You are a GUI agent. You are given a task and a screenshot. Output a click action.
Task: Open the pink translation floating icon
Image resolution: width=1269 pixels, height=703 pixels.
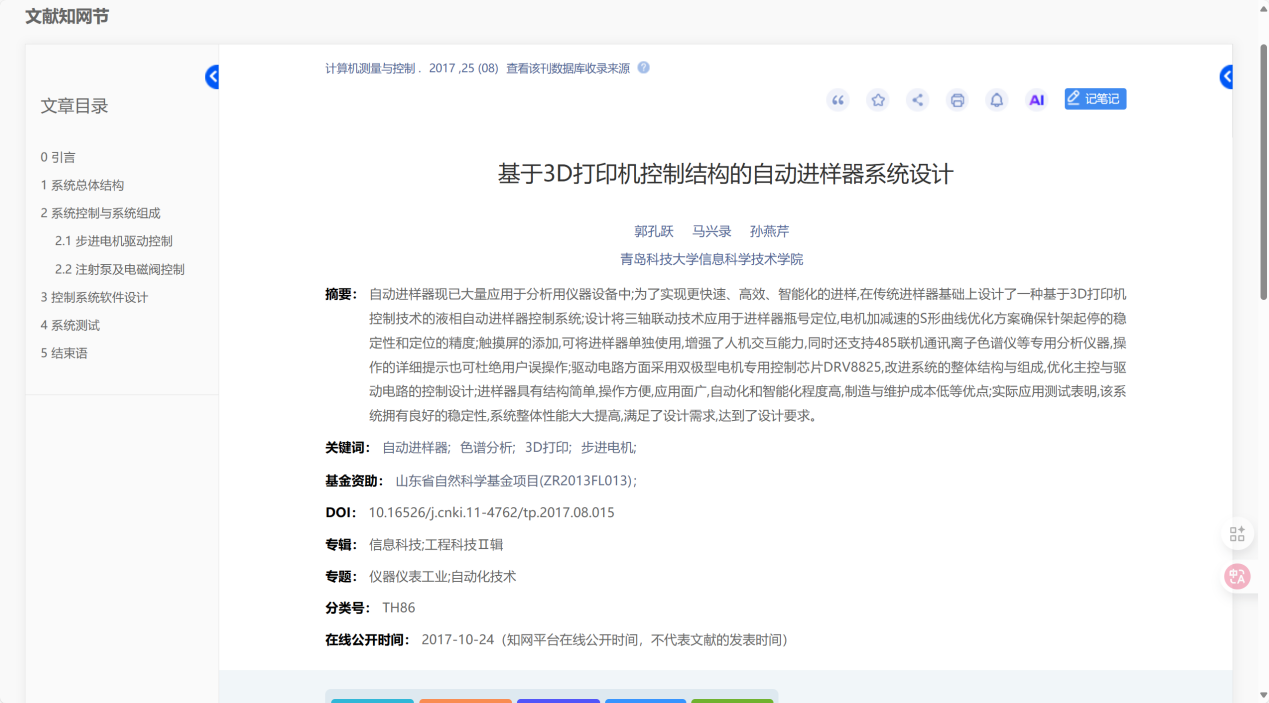point(1237,576)
